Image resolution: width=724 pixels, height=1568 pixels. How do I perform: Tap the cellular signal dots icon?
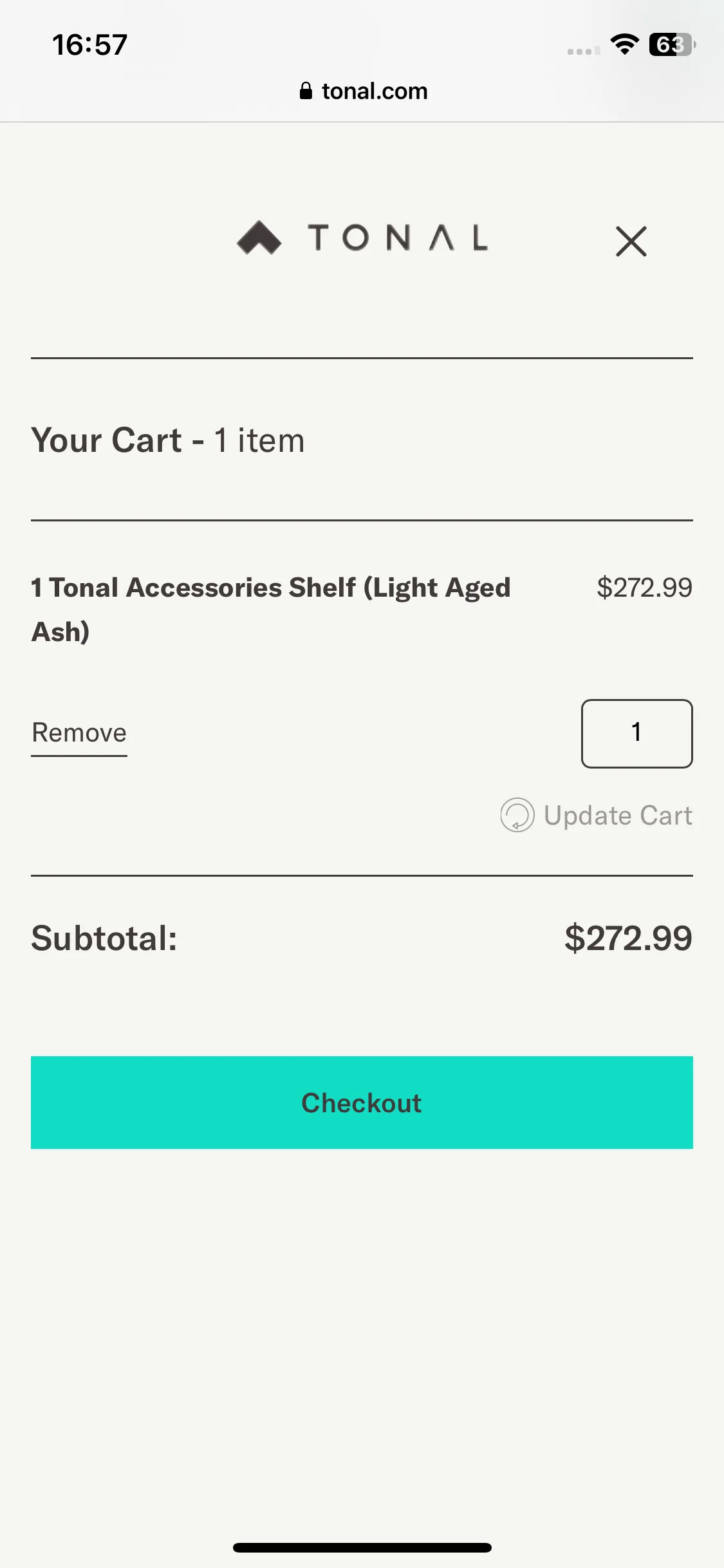(584, 51)
